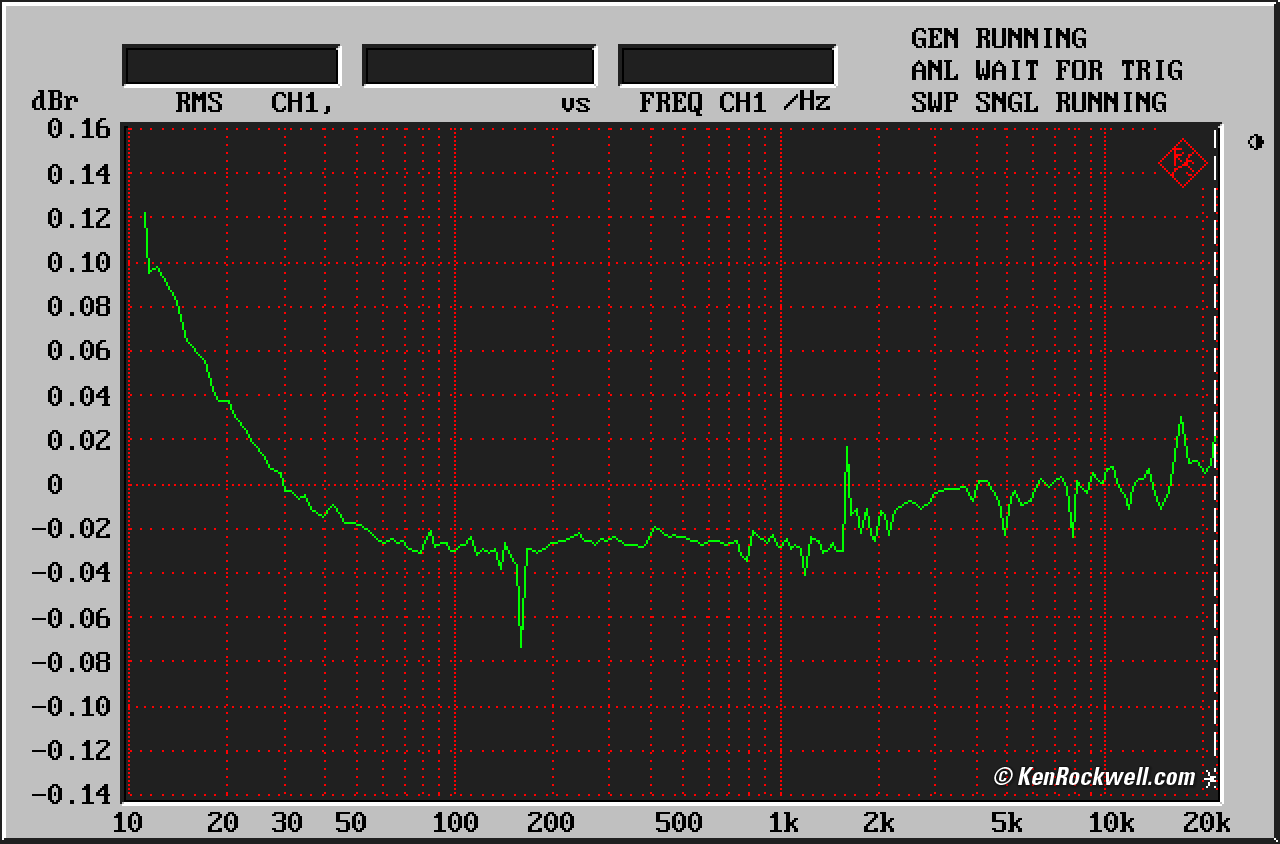Click the 20k frequency axis label
Screen dimensions: 1280x844
coord(1205,823)
